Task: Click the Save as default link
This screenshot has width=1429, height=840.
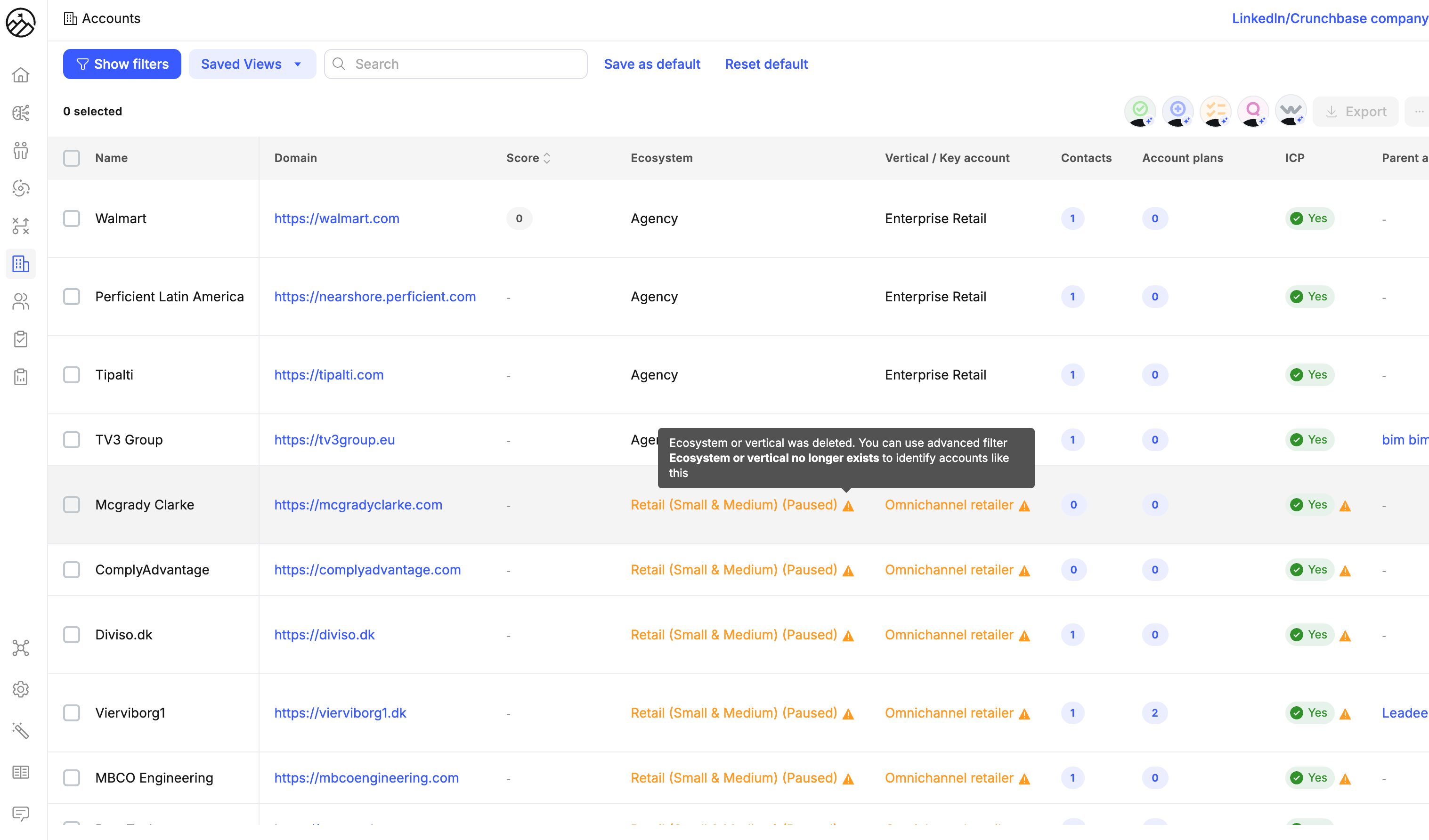Action: pyautogui.click(x=651, y=64)
